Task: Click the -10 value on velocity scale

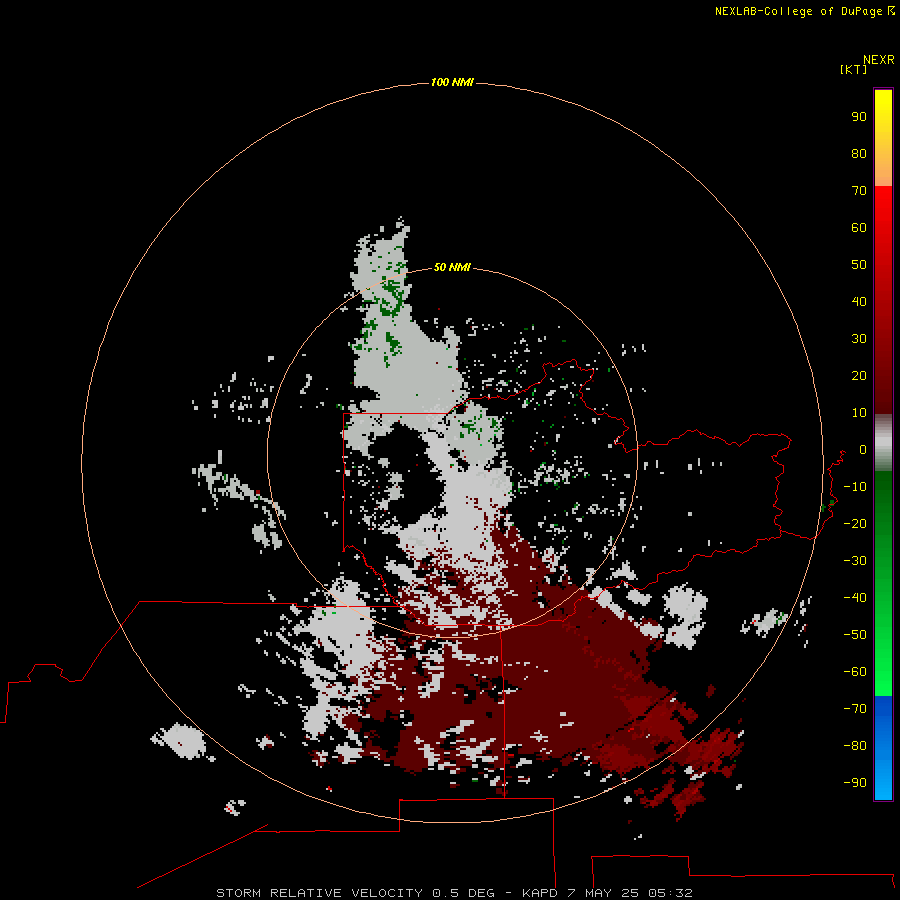Action: pyautogui.click(x=855, y=487)
